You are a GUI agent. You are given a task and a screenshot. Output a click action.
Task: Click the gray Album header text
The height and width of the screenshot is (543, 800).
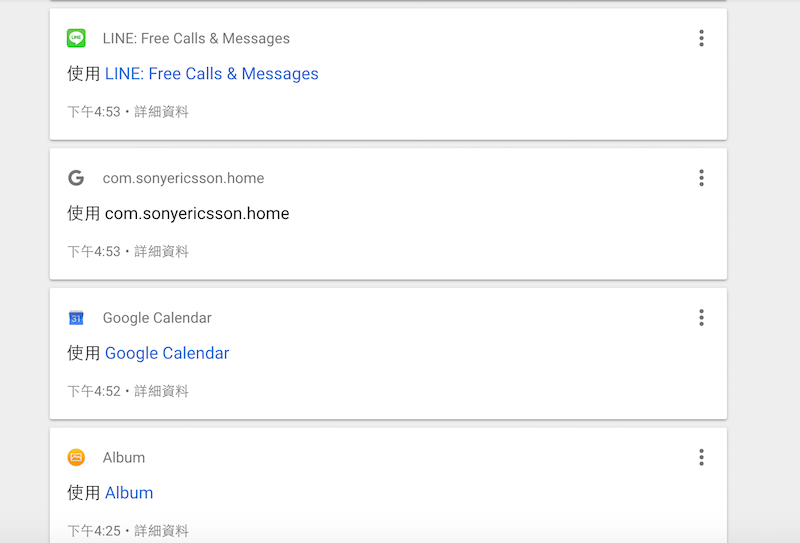coord(124,457)
